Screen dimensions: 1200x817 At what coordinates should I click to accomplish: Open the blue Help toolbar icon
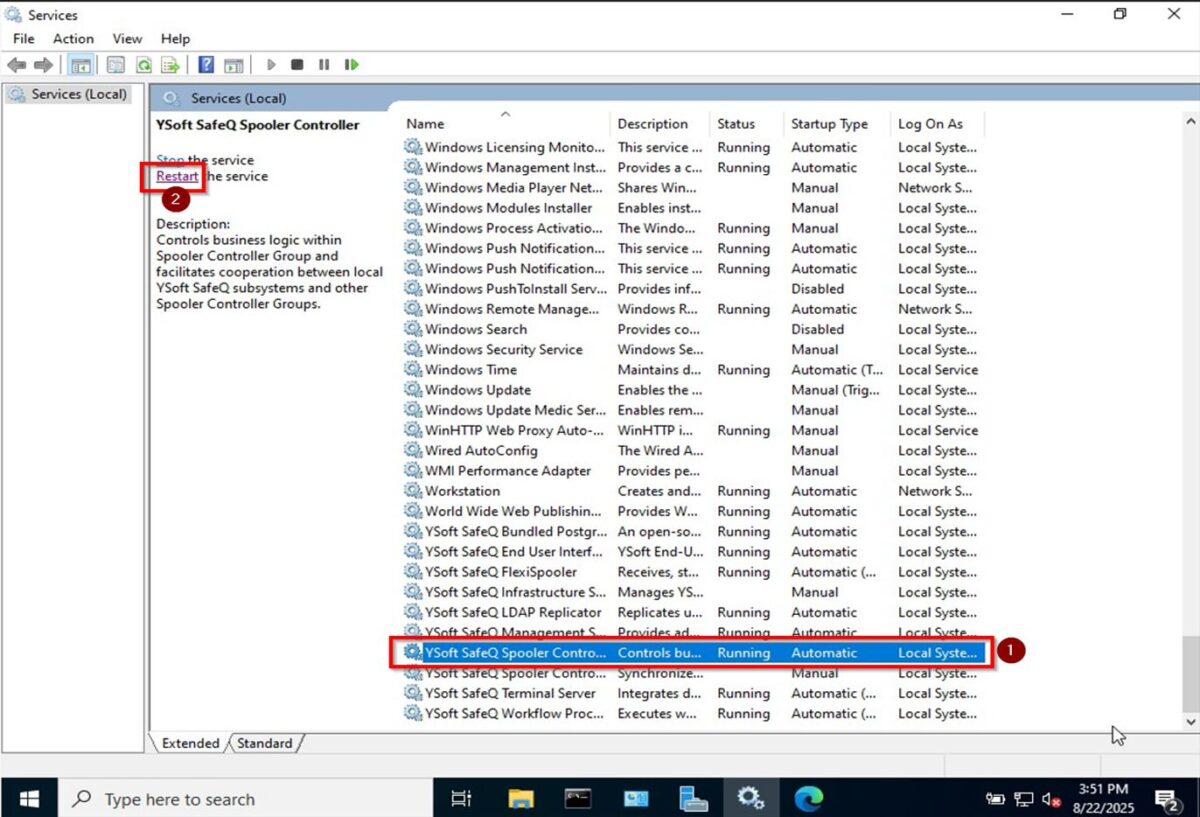click(x=206, y=65)
